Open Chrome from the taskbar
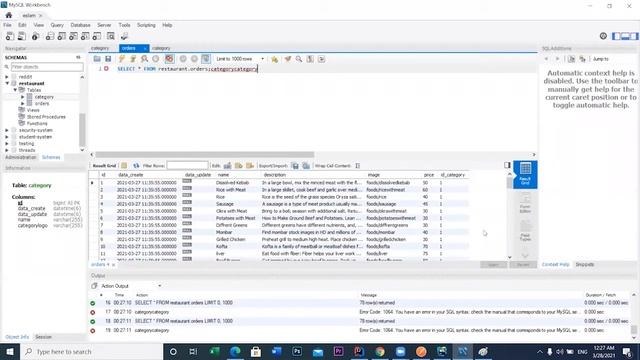This screenshot has width=640, height=360. (x=380, y=351)
